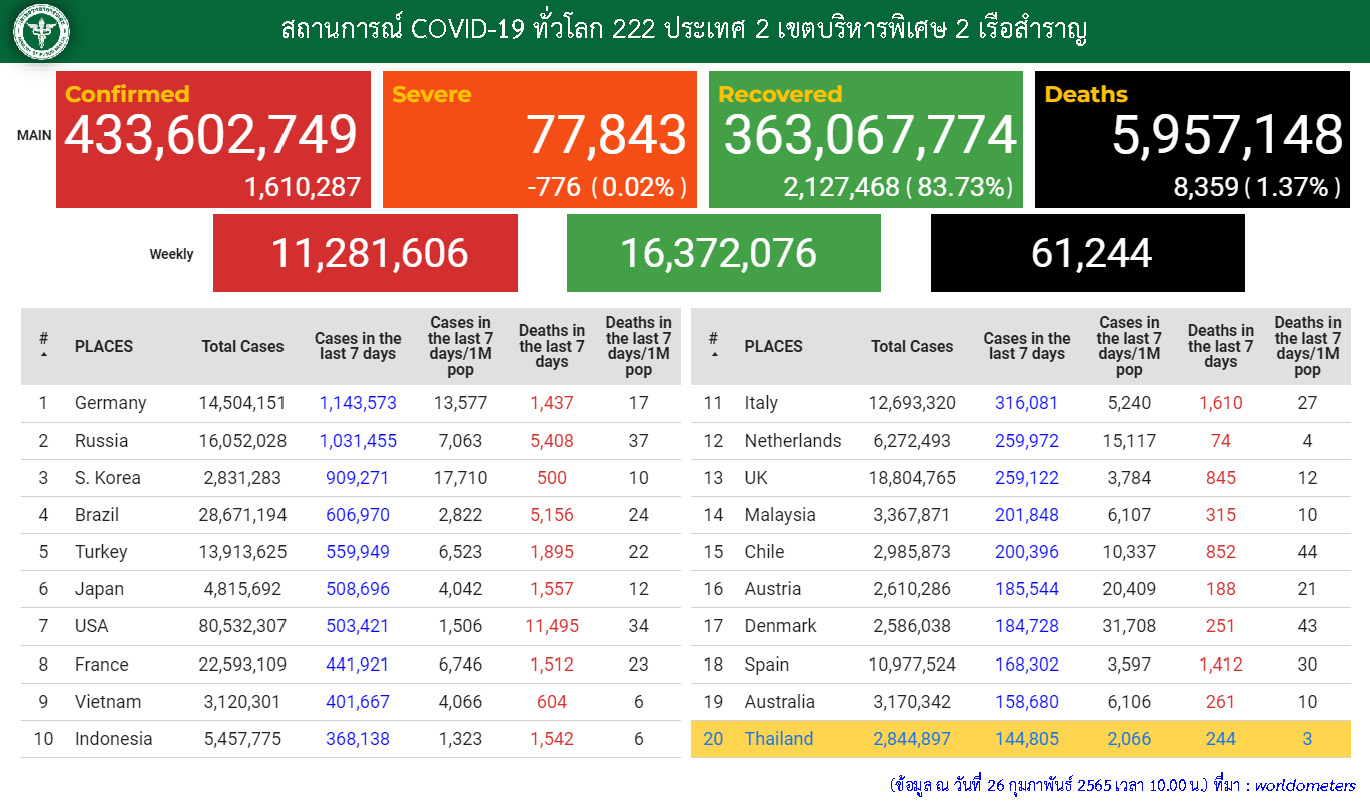This screenshot has width=1370, height=805.
Task: Click Malaysia weekly cases 201,848
Action: point(1026,515)
